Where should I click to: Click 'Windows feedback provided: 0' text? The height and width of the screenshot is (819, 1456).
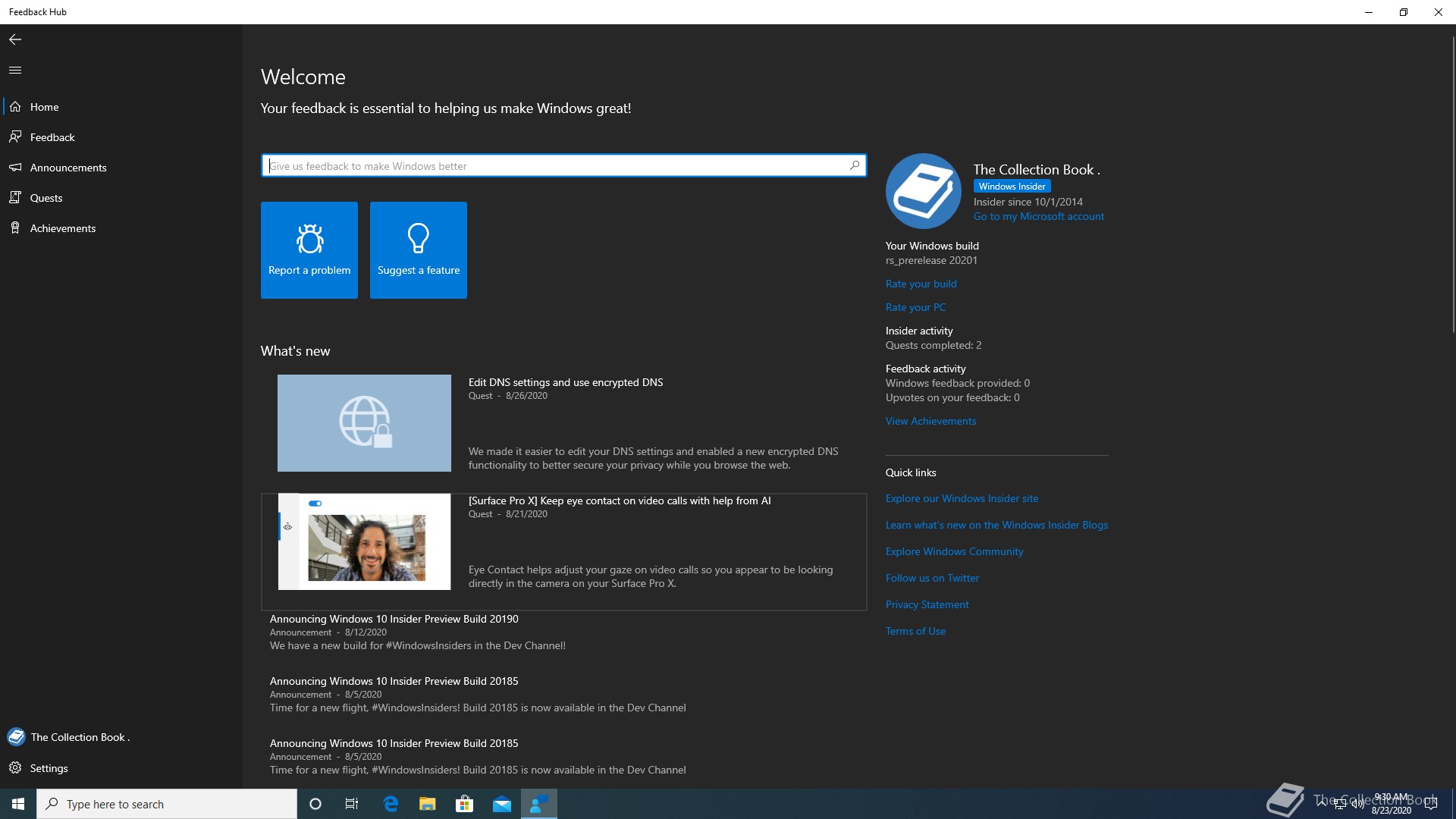[x=958, y=383]
